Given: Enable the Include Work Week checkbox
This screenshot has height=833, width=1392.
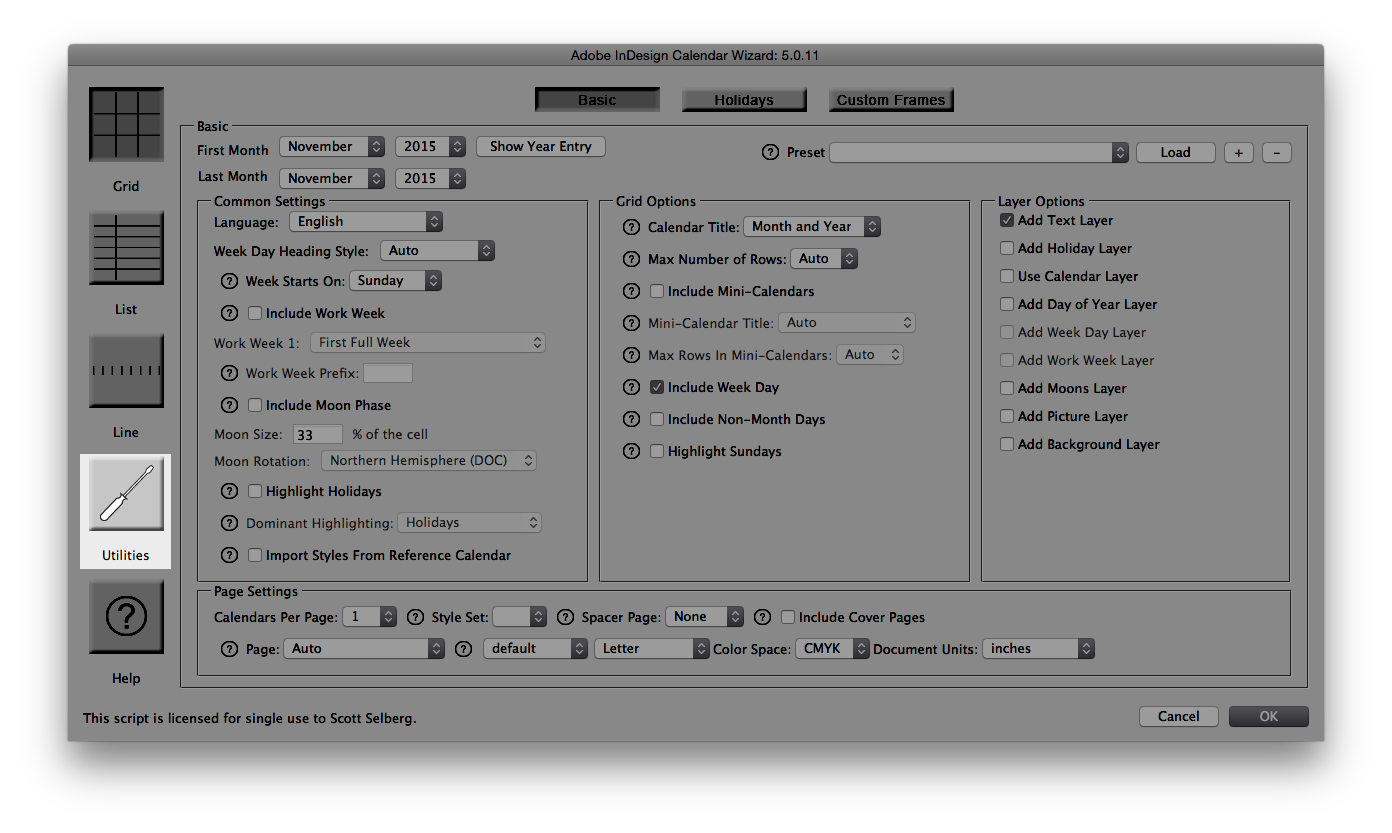Looking at the screenshot, I should [x=255, y=313].
